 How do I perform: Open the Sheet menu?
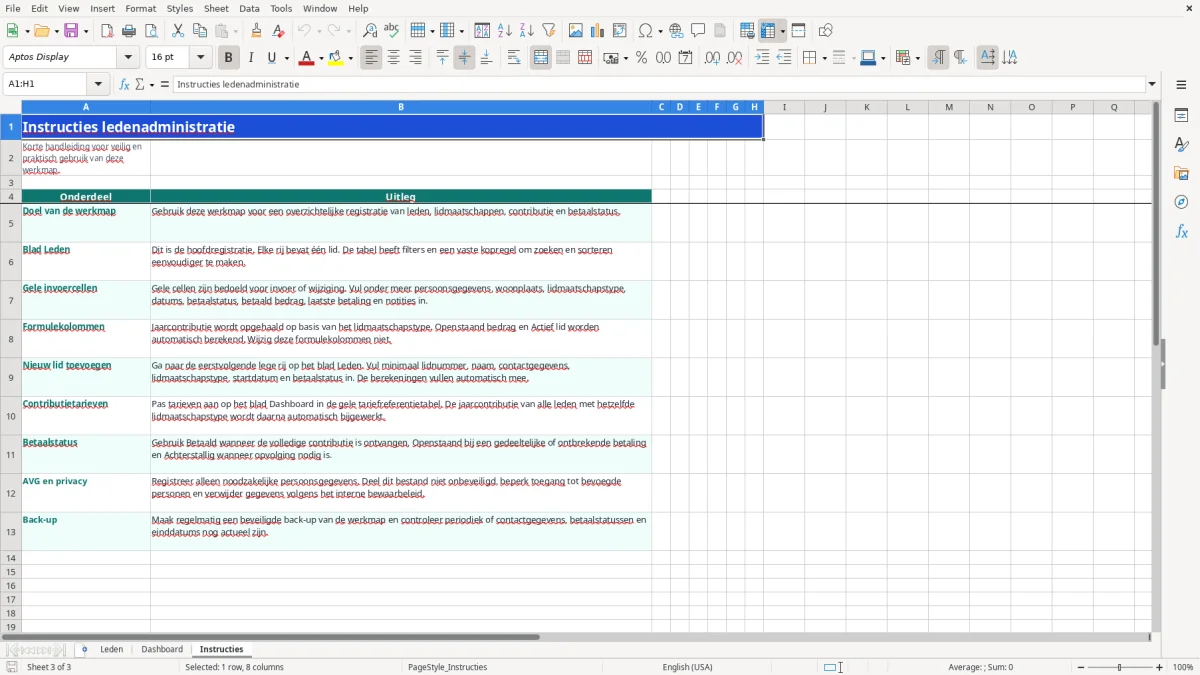tap(216, 8)
